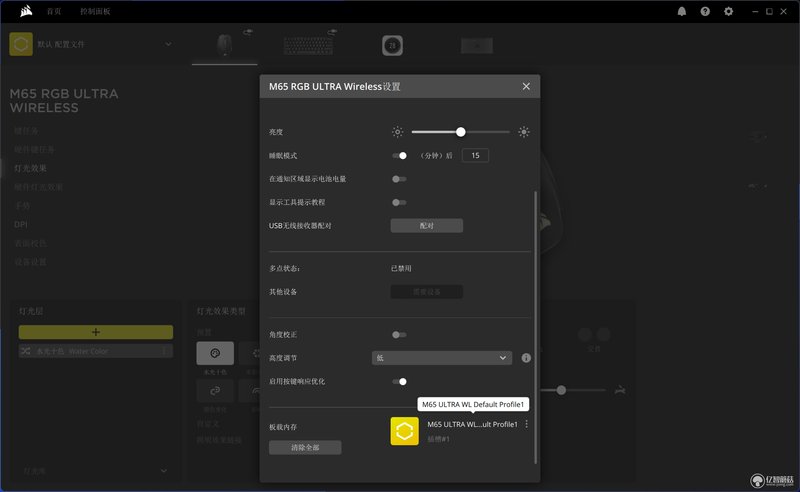The image size is (800, 492).
Task: Expand the 默认 配置文件 profile dropdown
Action: click(168, 44)
